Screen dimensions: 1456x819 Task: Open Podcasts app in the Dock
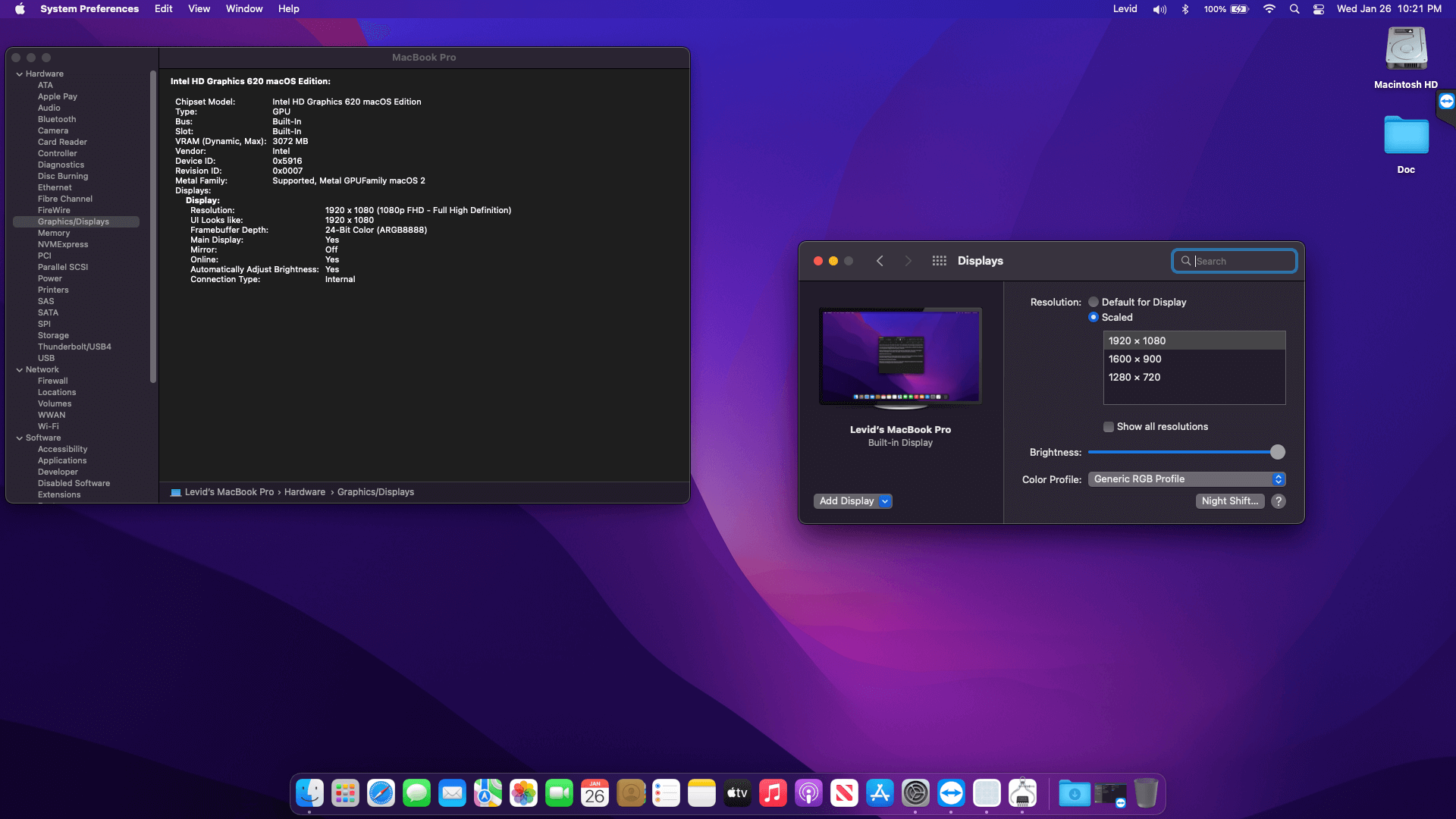pyautogui.click(x=808, y=793)
